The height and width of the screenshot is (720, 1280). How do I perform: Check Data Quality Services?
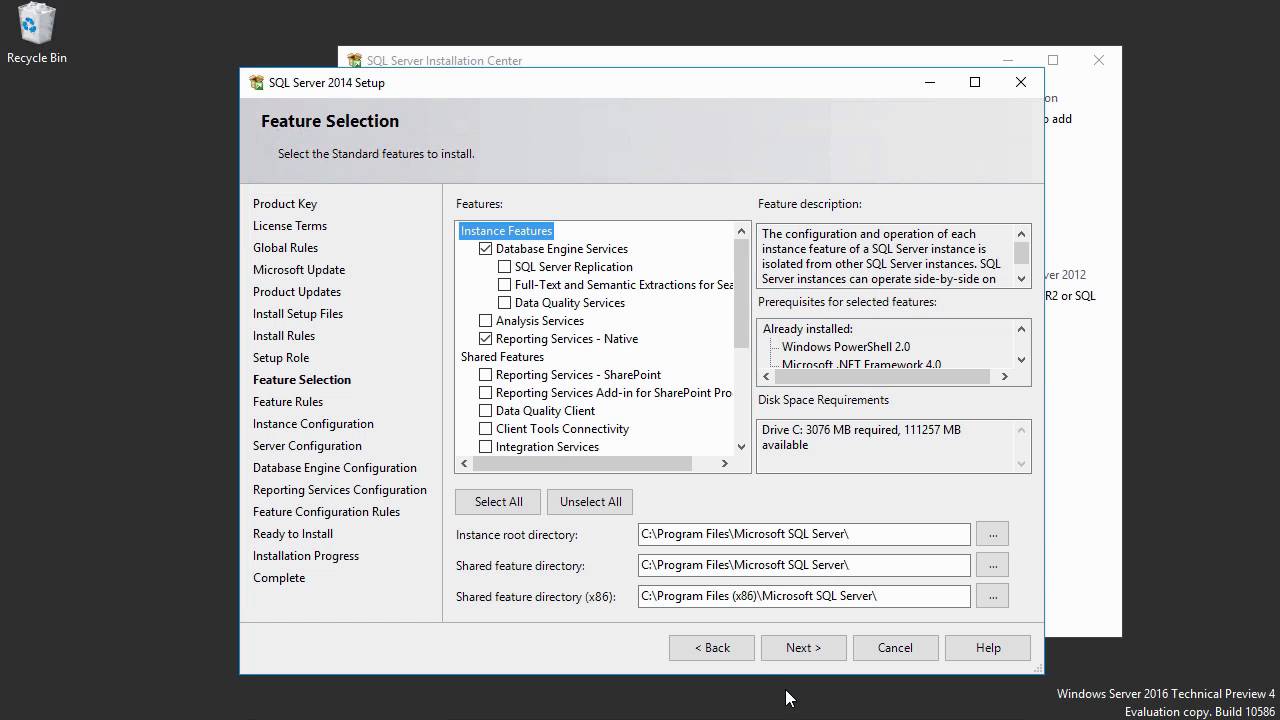pyautogui.click(x=505, y=303)
